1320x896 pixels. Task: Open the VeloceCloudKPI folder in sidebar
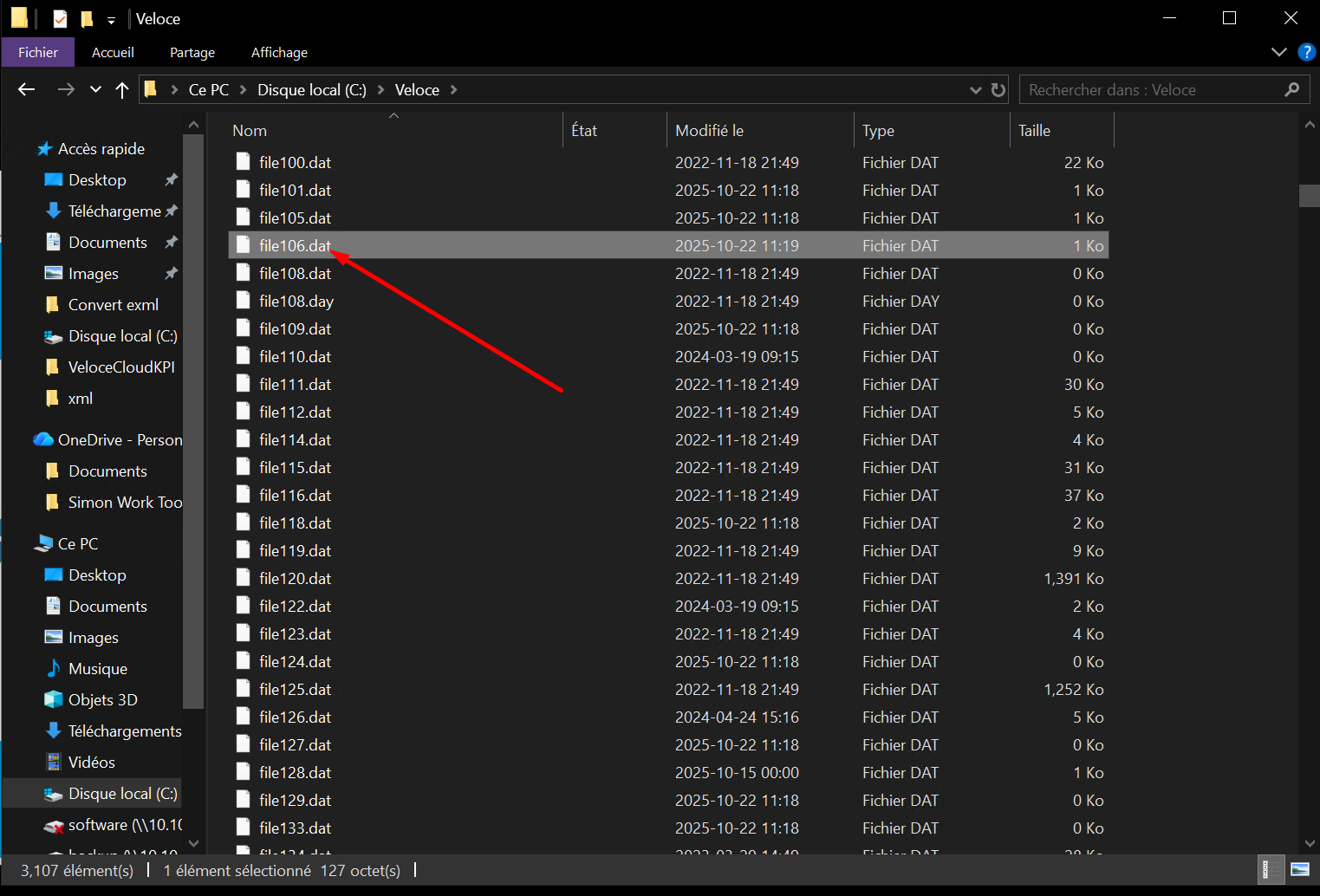click(x=121, y=367)
